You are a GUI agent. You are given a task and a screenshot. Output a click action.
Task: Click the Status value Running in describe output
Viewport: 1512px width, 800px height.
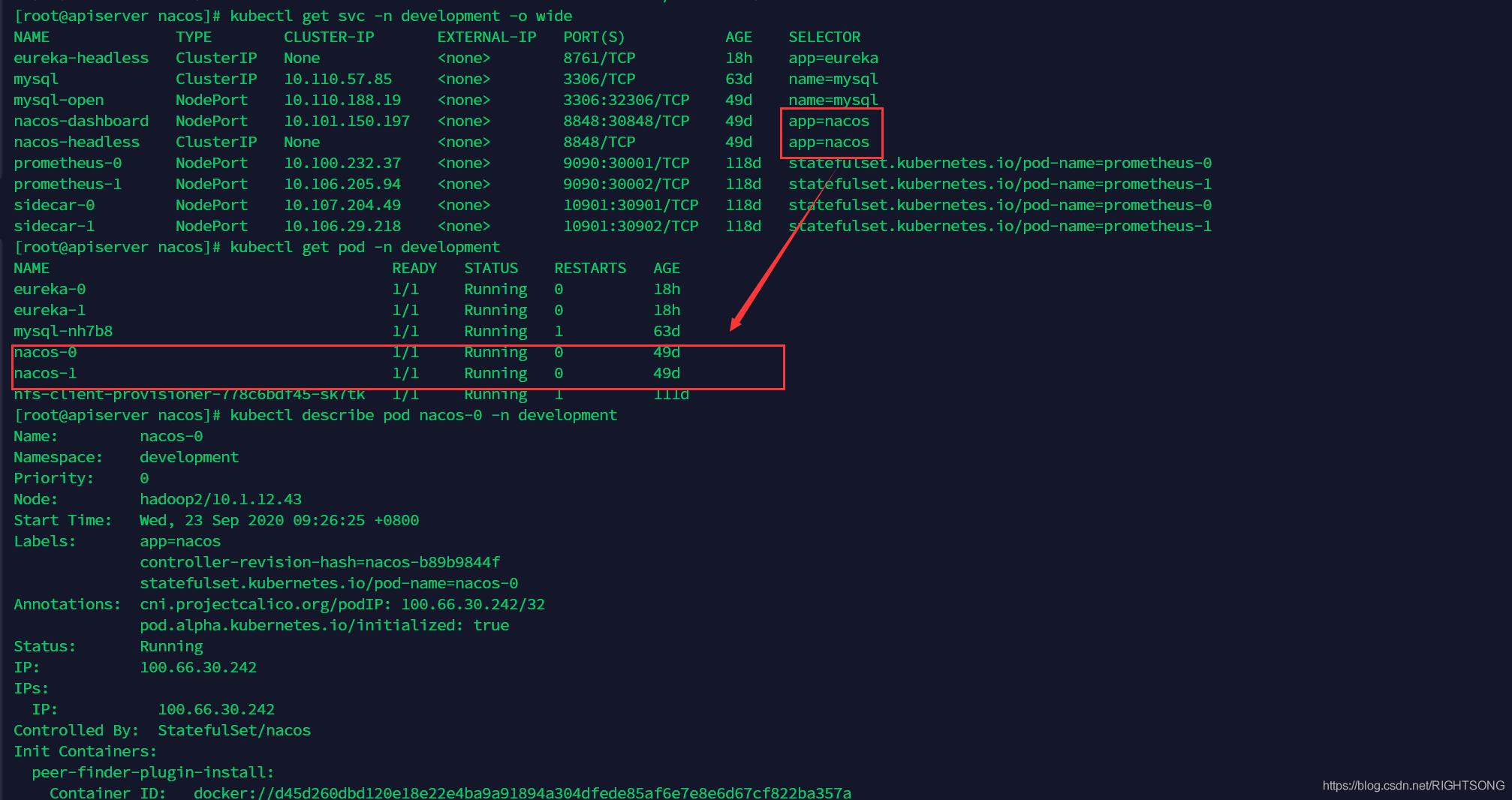[x=171, y=646]
